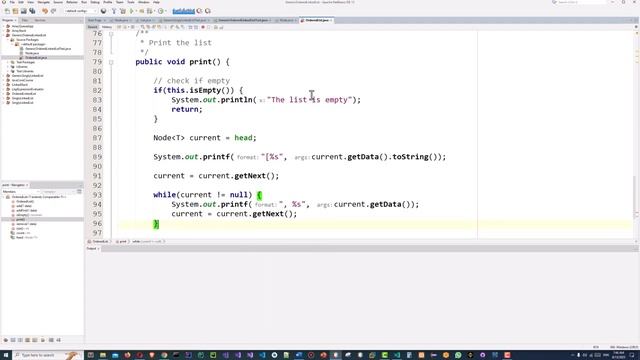Toggle the last filter button at Navigator bottom

(x=58, y=340)
